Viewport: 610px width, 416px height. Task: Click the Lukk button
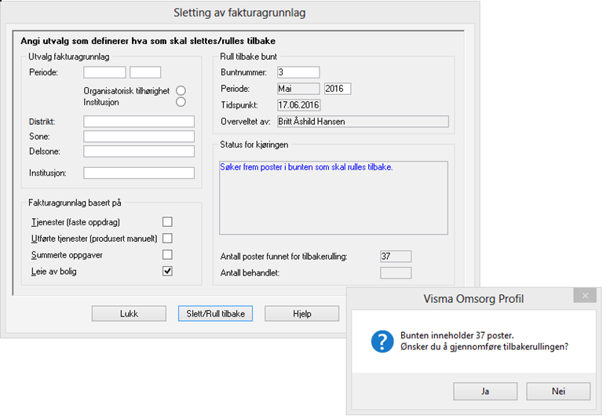128,313
